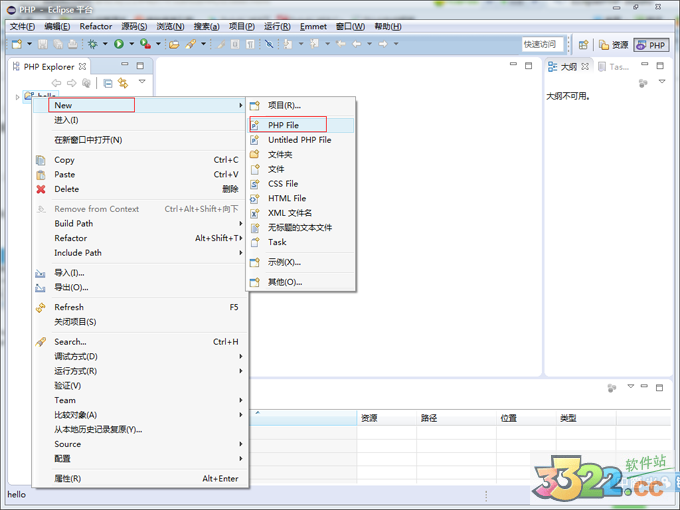Select PHP File from the New submenu
The width and height of the screenshot is (680, 510).
tap(283, 125)
